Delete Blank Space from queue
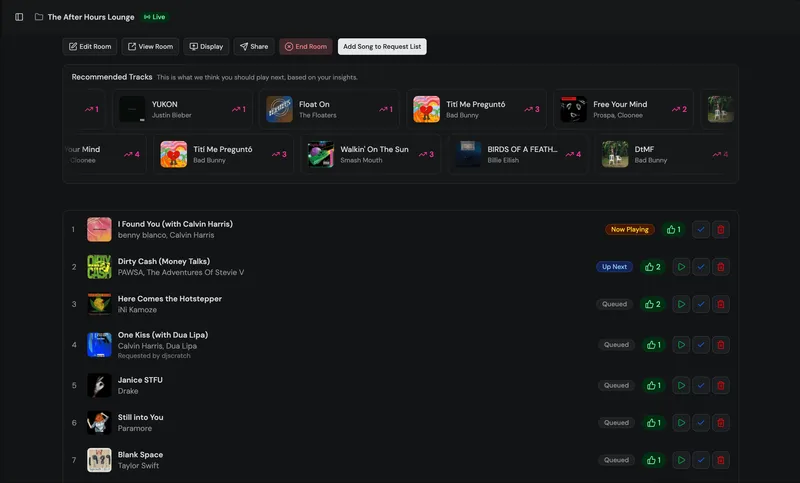Viewport: 800px width, 483px height. [x=721, y=460]
